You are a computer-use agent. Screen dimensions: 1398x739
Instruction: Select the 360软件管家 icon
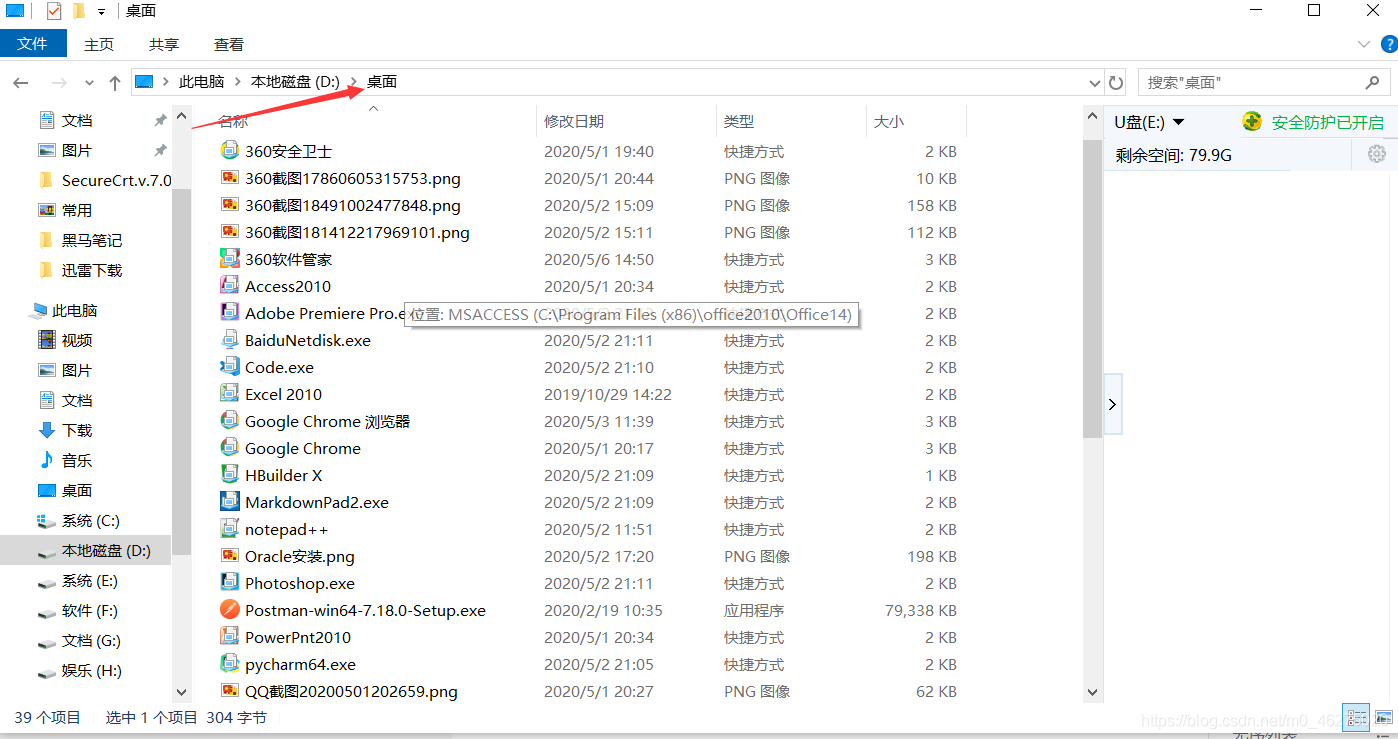pyautogui.click(x=230, y=259)
